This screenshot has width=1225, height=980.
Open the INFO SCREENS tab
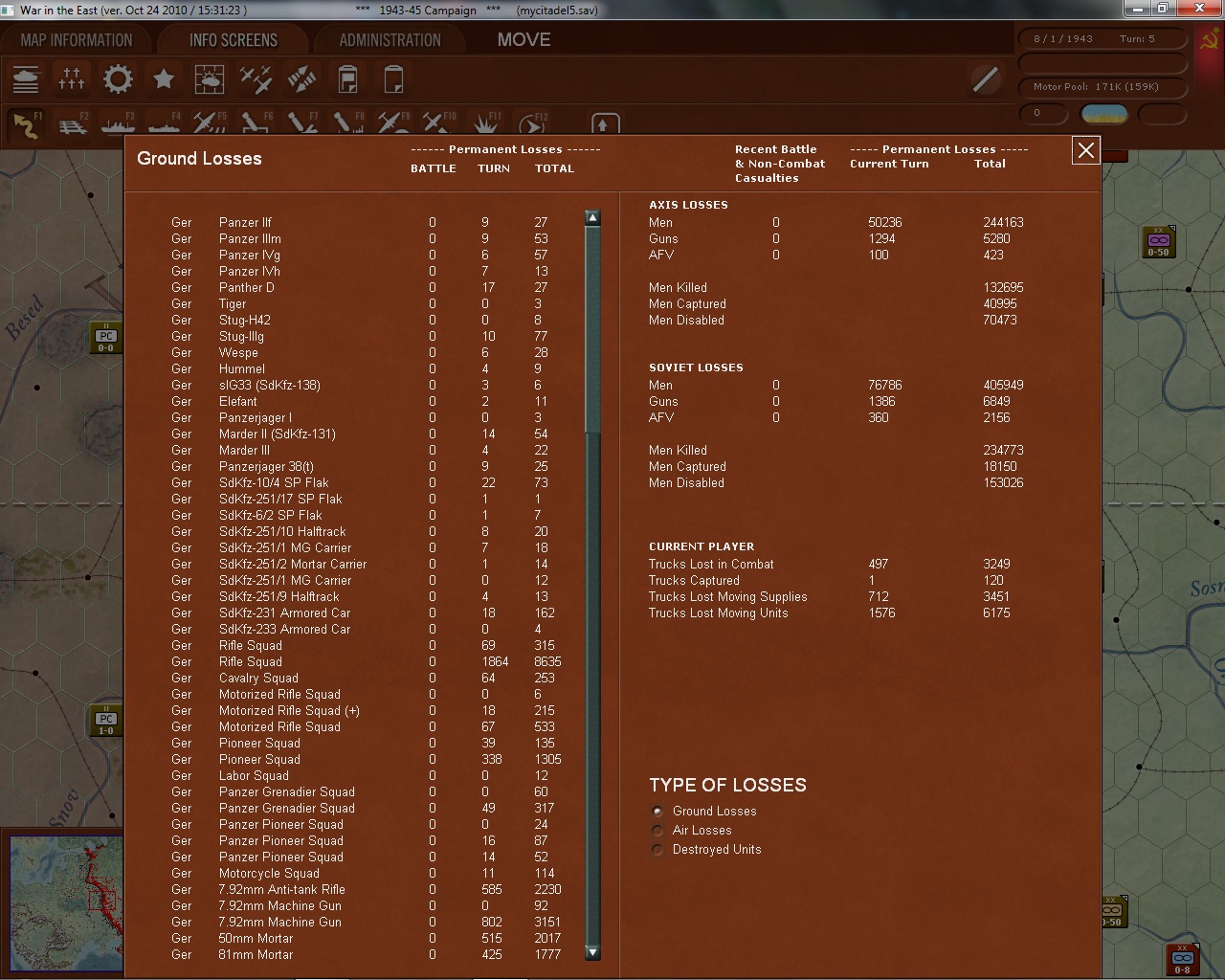click(x=234, y=40)
